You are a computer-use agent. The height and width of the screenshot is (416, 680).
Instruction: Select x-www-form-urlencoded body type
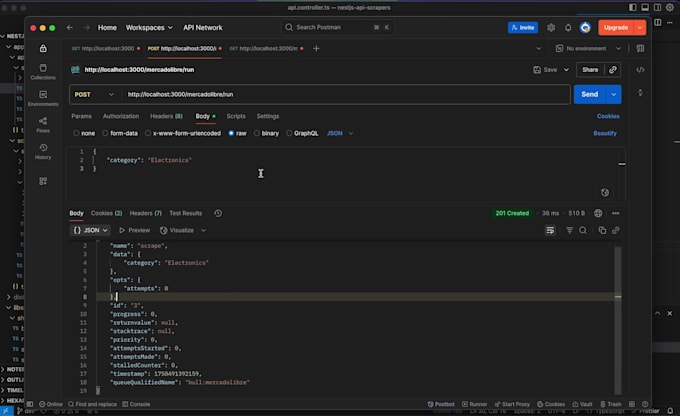[x=183, y=133]
